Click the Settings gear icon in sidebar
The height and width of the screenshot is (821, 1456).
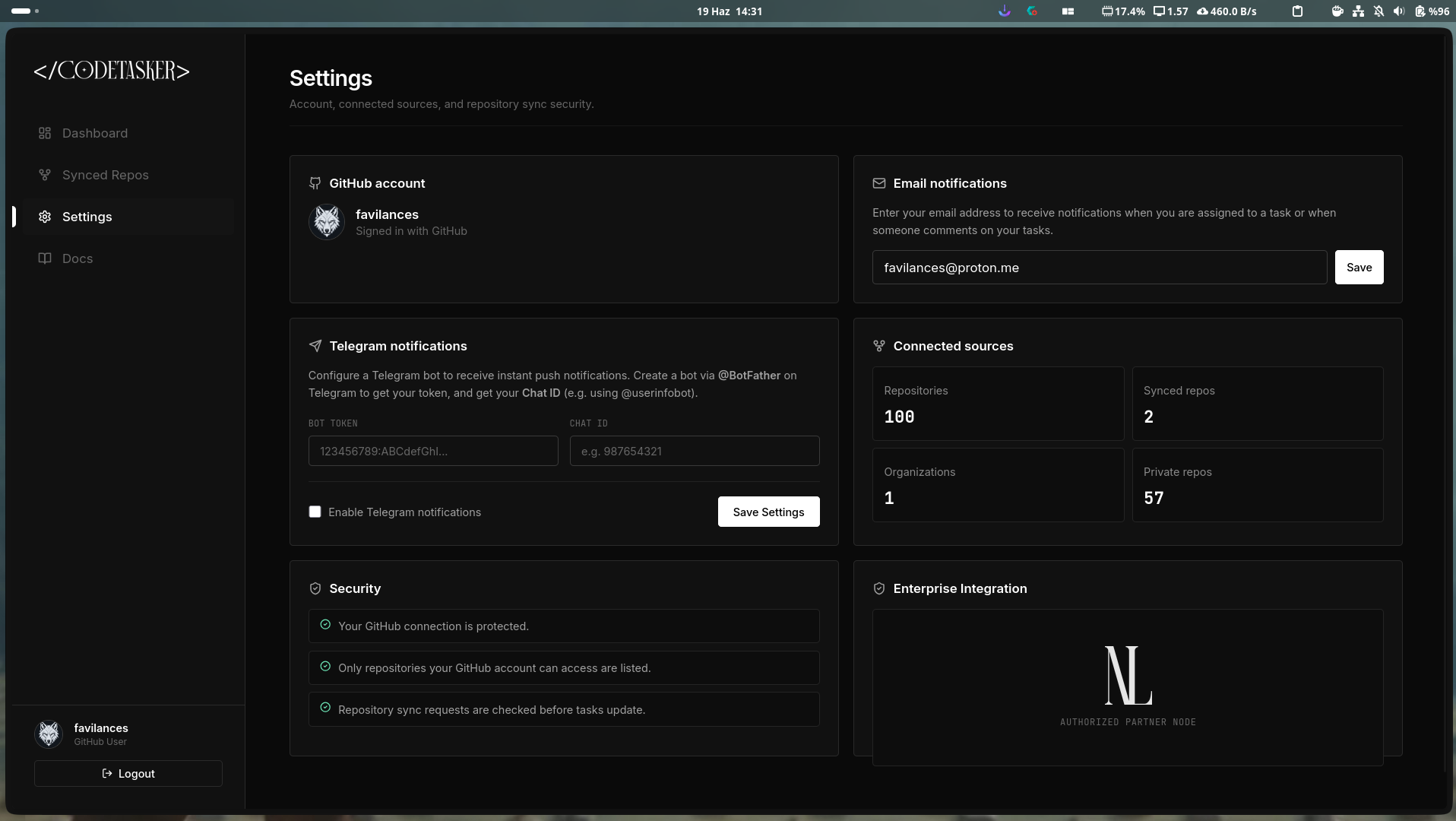[45, 217]
